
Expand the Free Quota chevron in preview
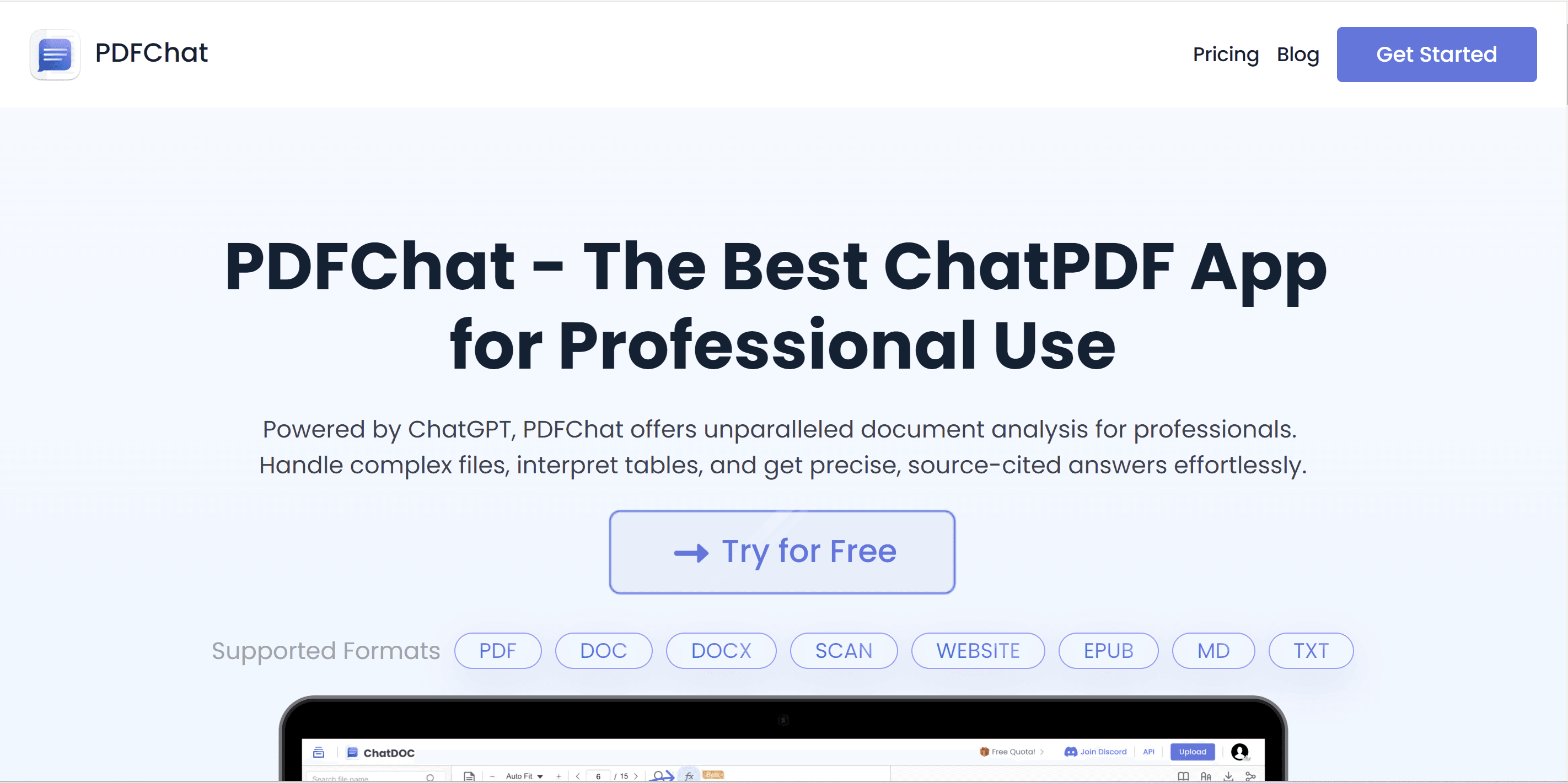pos(1042,752)
